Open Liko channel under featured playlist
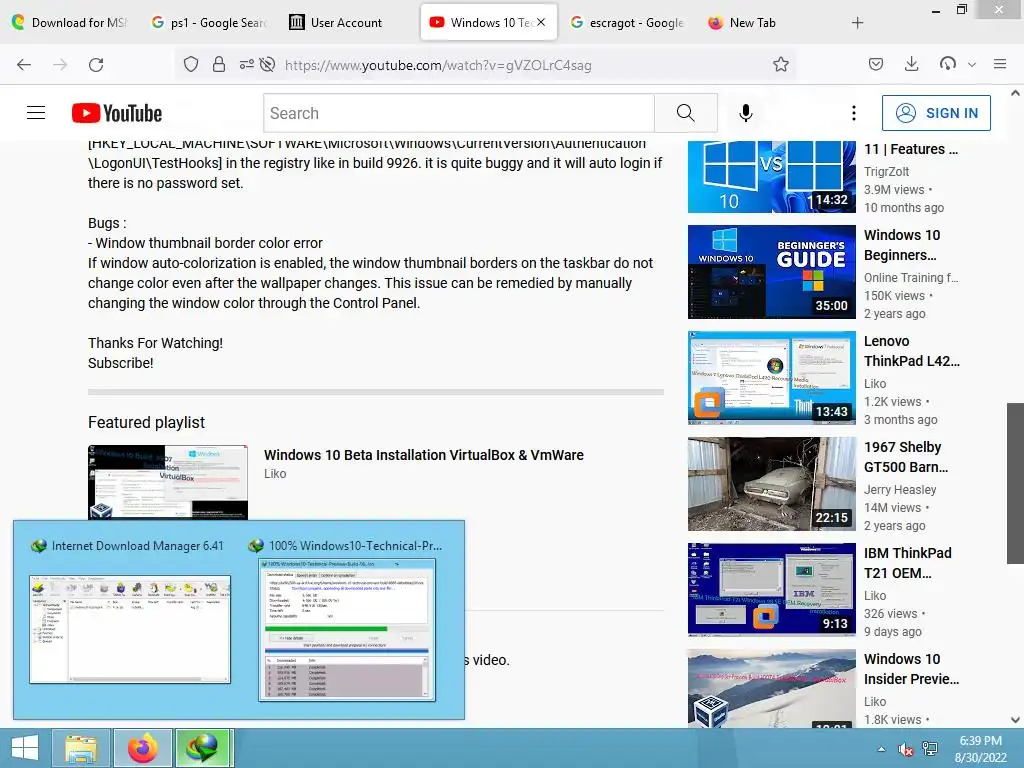The height and width of the screenshot is (768, 1024). pos(275,473)
